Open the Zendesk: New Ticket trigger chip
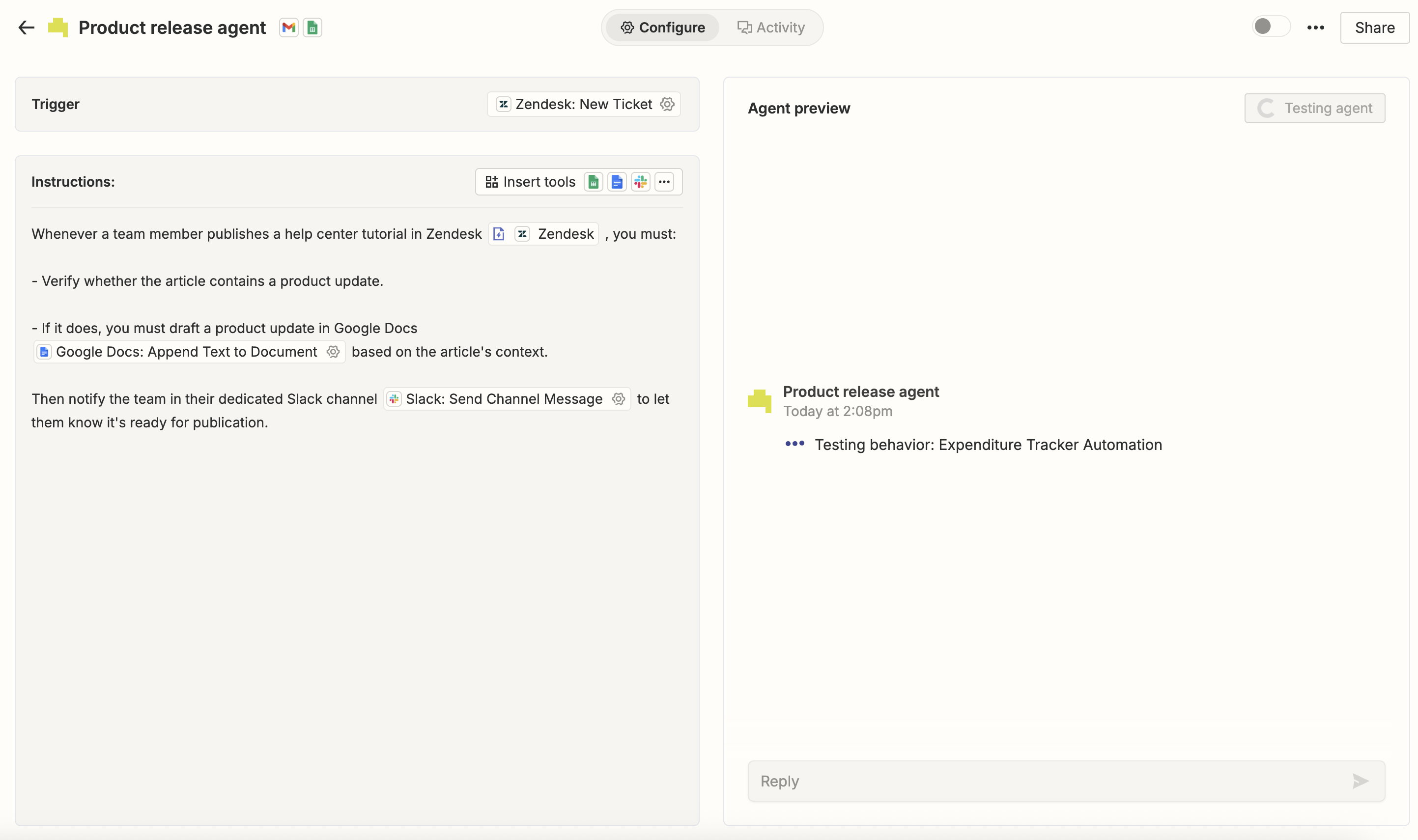Viewport: 1418px width, 840px height. pos(584,104)
